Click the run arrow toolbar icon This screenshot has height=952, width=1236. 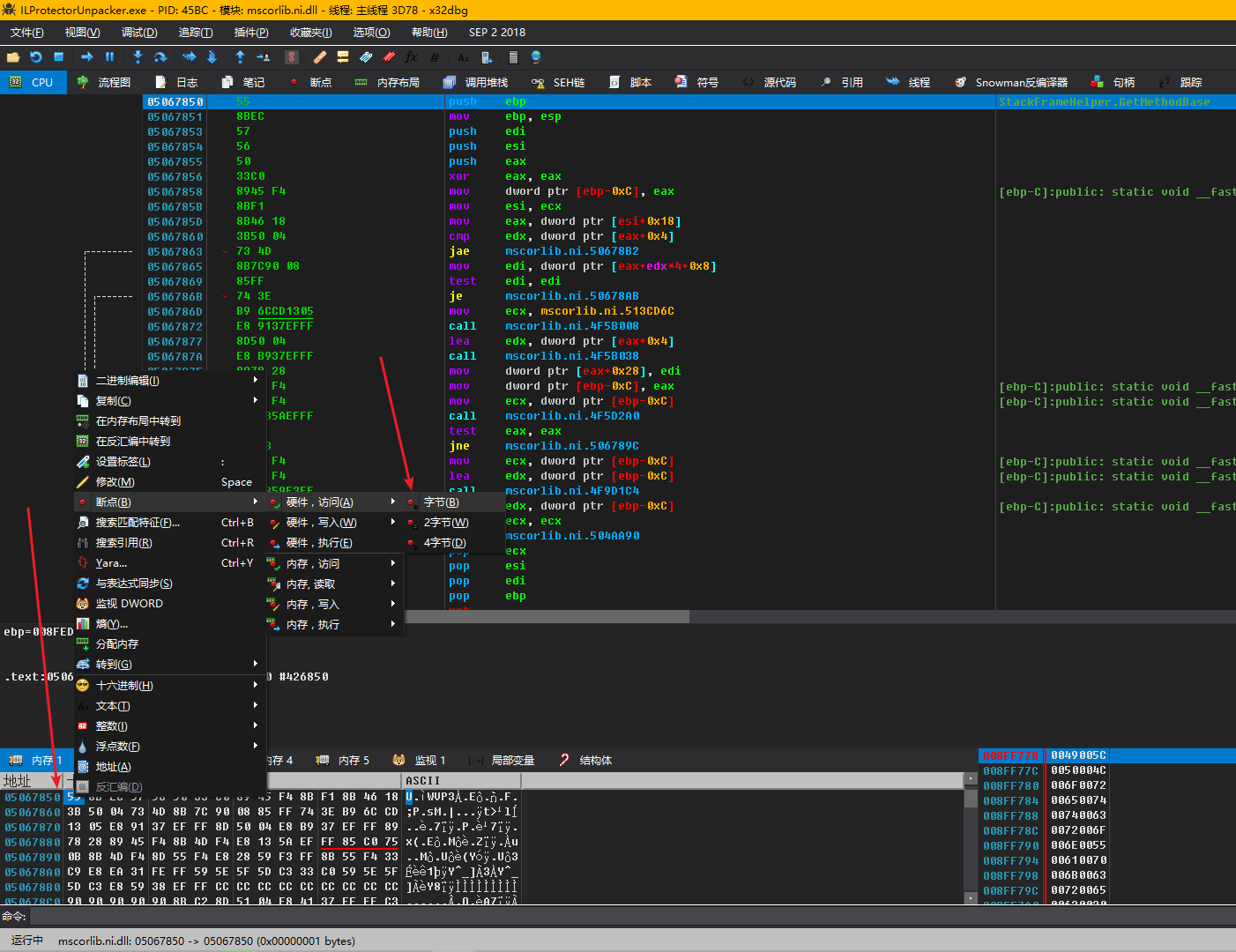[86, 57]
